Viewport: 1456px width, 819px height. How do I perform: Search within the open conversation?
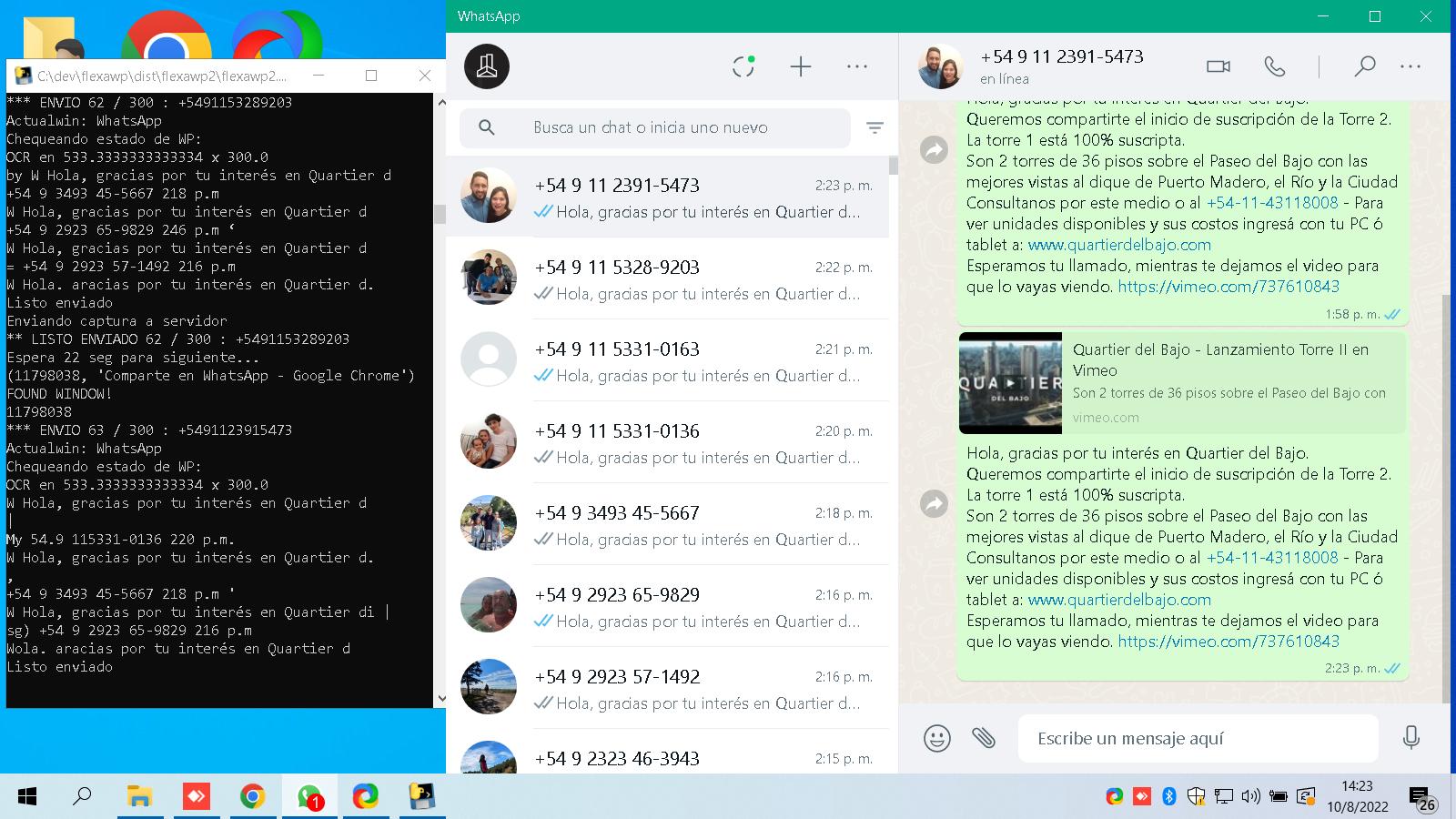[x=1364, y=66]
